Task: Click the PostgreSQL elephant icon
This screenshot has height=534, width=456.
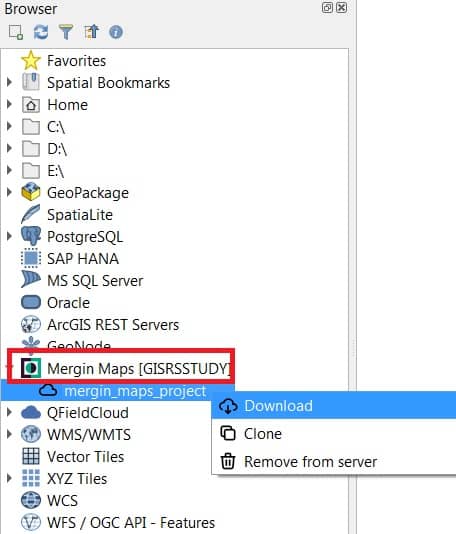Action: (x=31, y=236)
